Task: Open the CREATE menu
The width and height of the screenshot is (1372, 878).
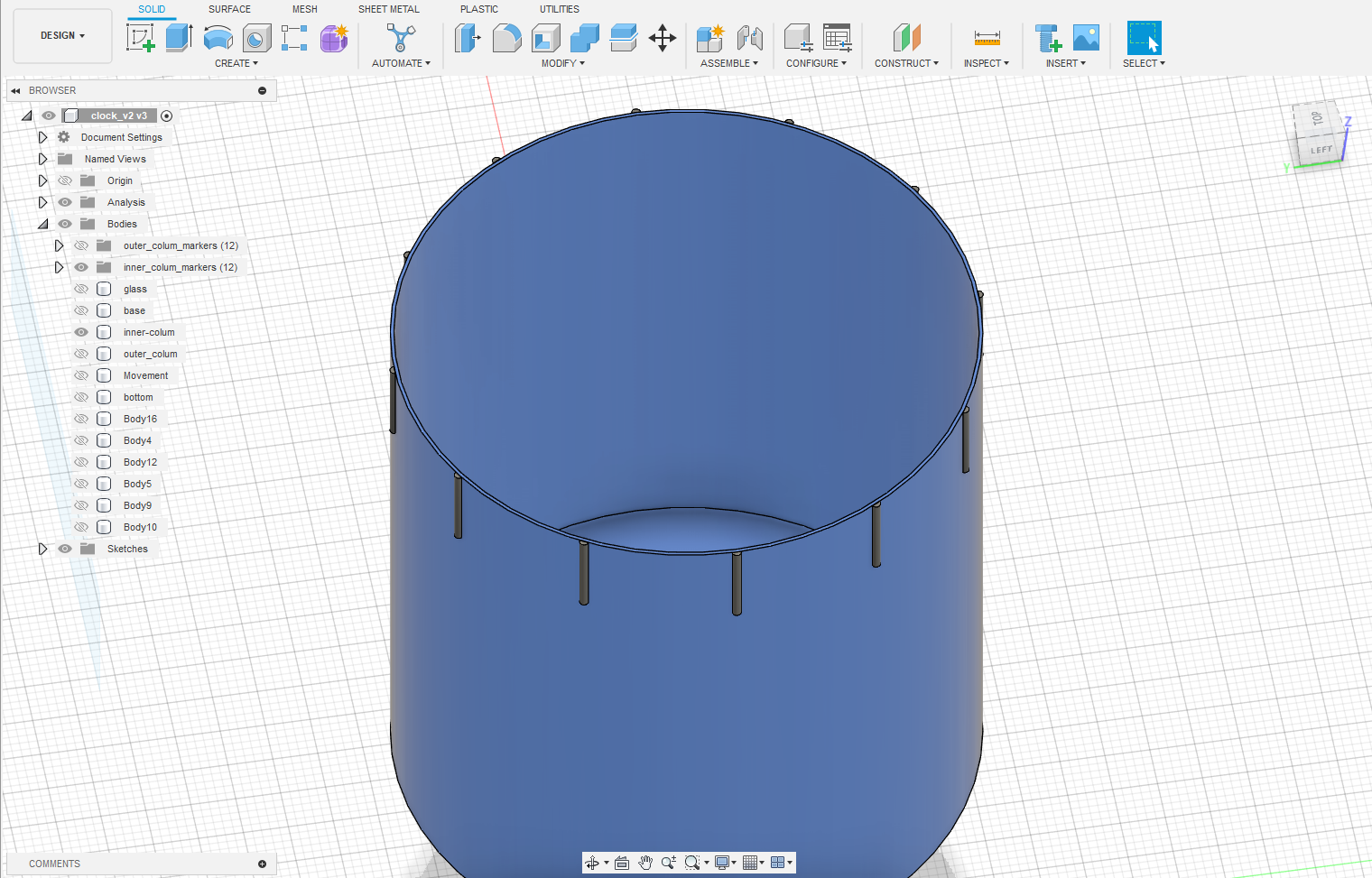Action: (236, 63)
